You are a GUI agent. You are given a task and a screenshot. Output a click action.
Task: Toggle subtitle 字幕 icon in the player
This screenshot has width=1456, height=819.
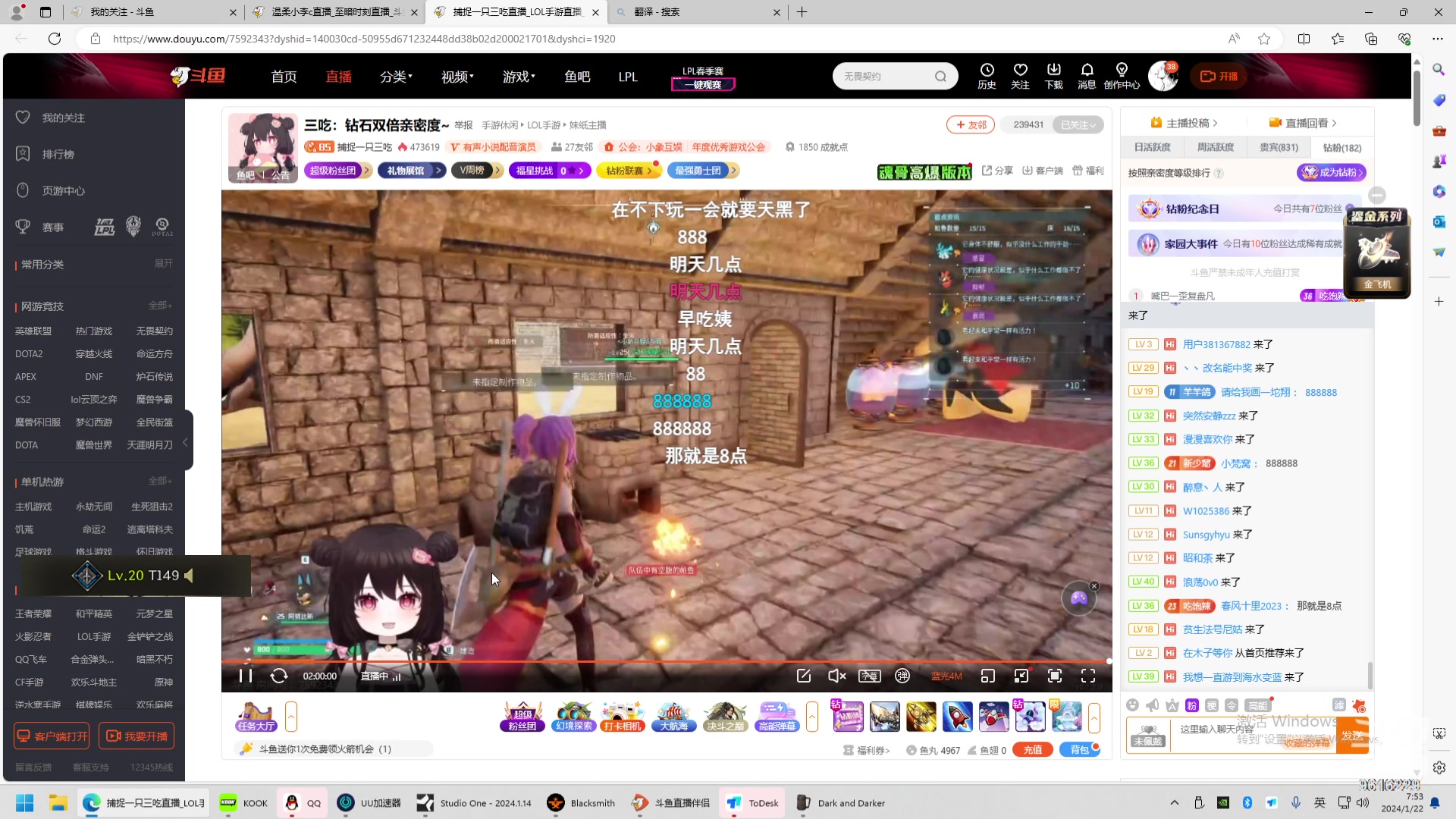point(869,676)
